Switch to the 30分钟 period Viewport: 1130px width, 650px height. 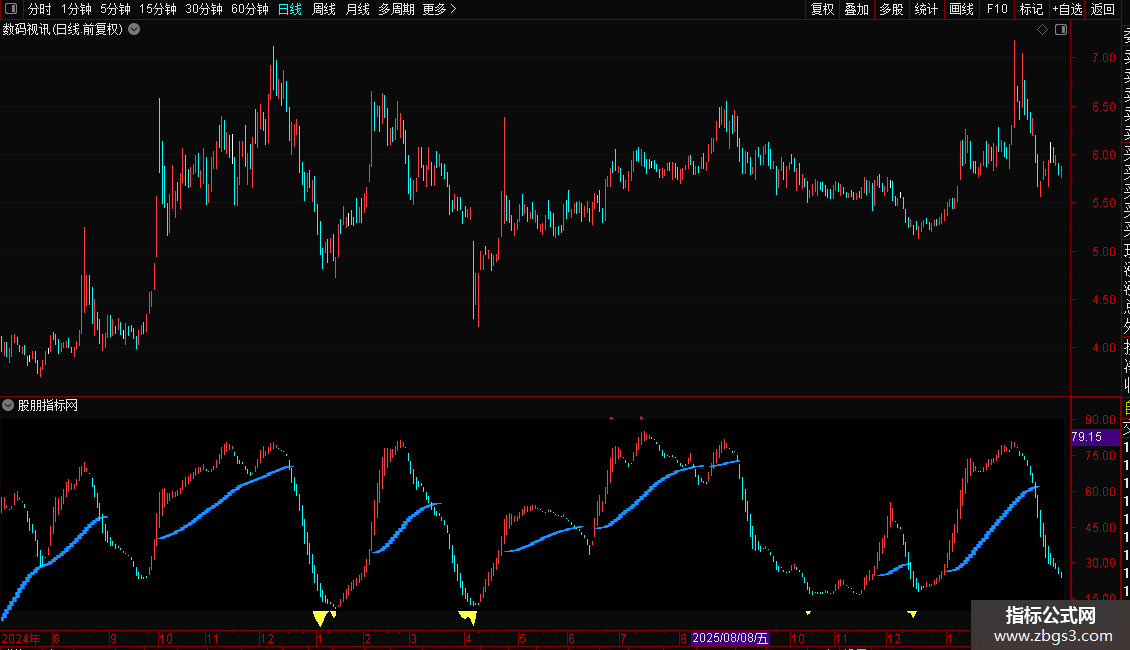204,9
